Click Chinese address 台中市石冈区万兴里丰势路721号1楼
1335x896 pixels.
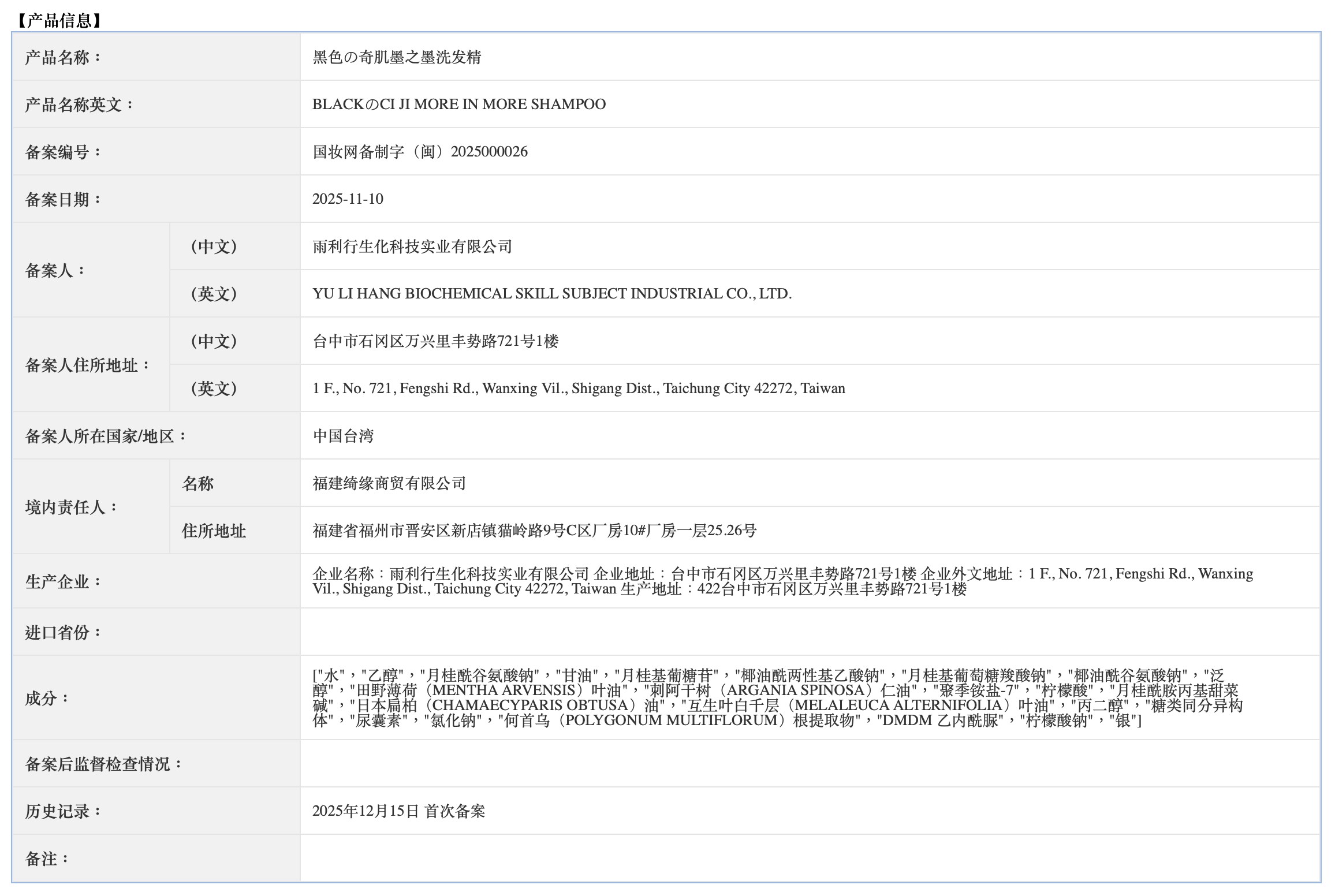435,341
